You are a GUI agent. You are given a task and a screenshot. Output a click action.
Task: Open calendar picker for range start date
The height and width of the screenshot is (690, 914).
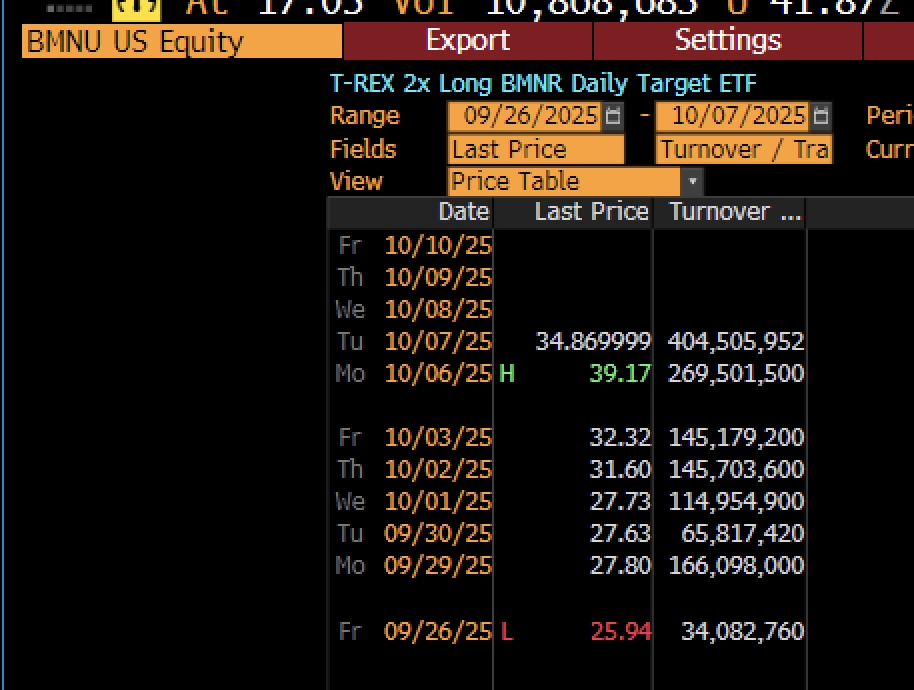tap(613, 116)
